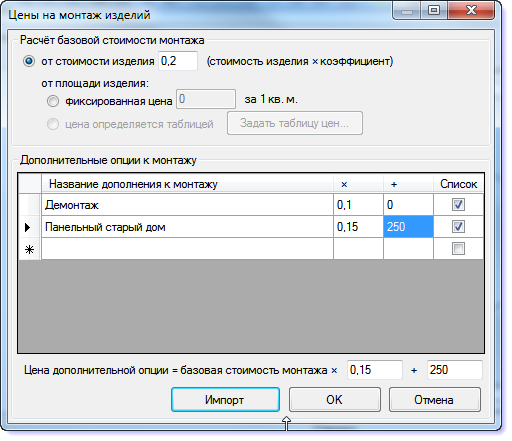
Task: Click the disabled fixed price field
Action: (x=206, y=99)
